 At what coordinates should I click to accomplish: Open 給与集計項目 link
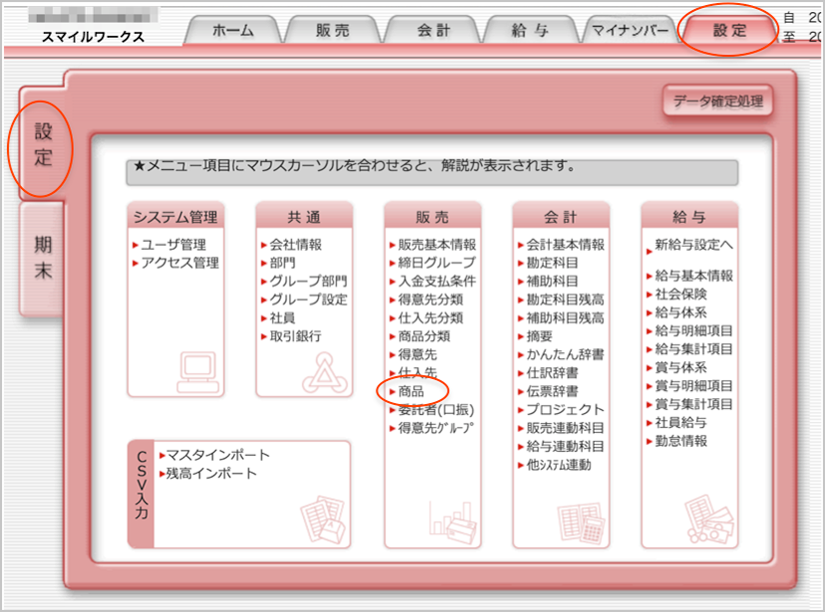[694, 349]
